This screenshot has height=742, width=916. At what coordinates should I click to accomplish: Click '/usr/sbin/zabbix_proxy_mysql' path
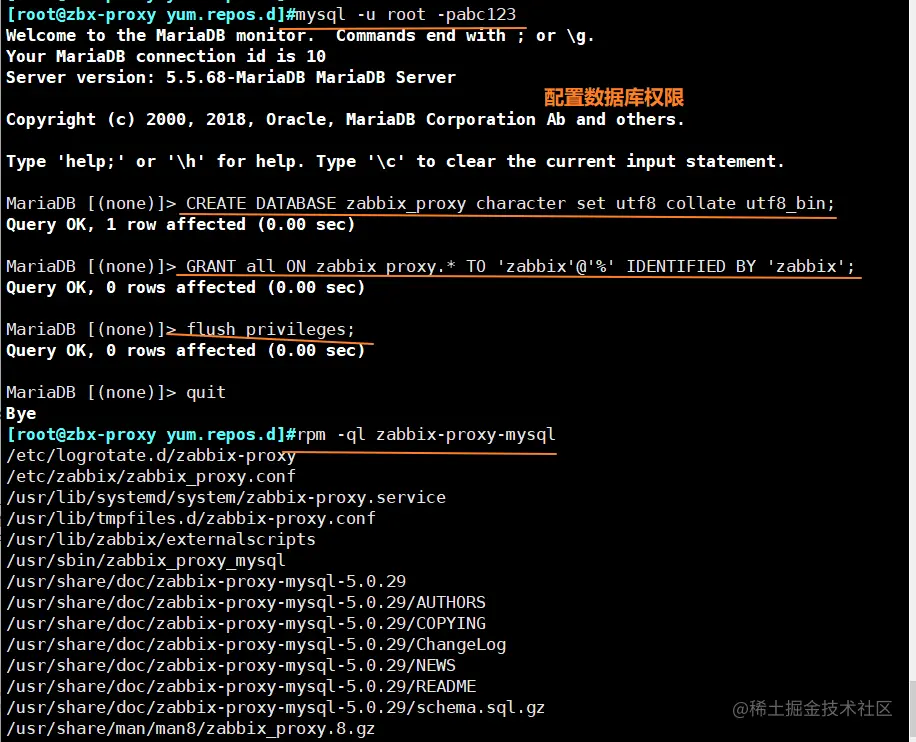pos(145,560)
